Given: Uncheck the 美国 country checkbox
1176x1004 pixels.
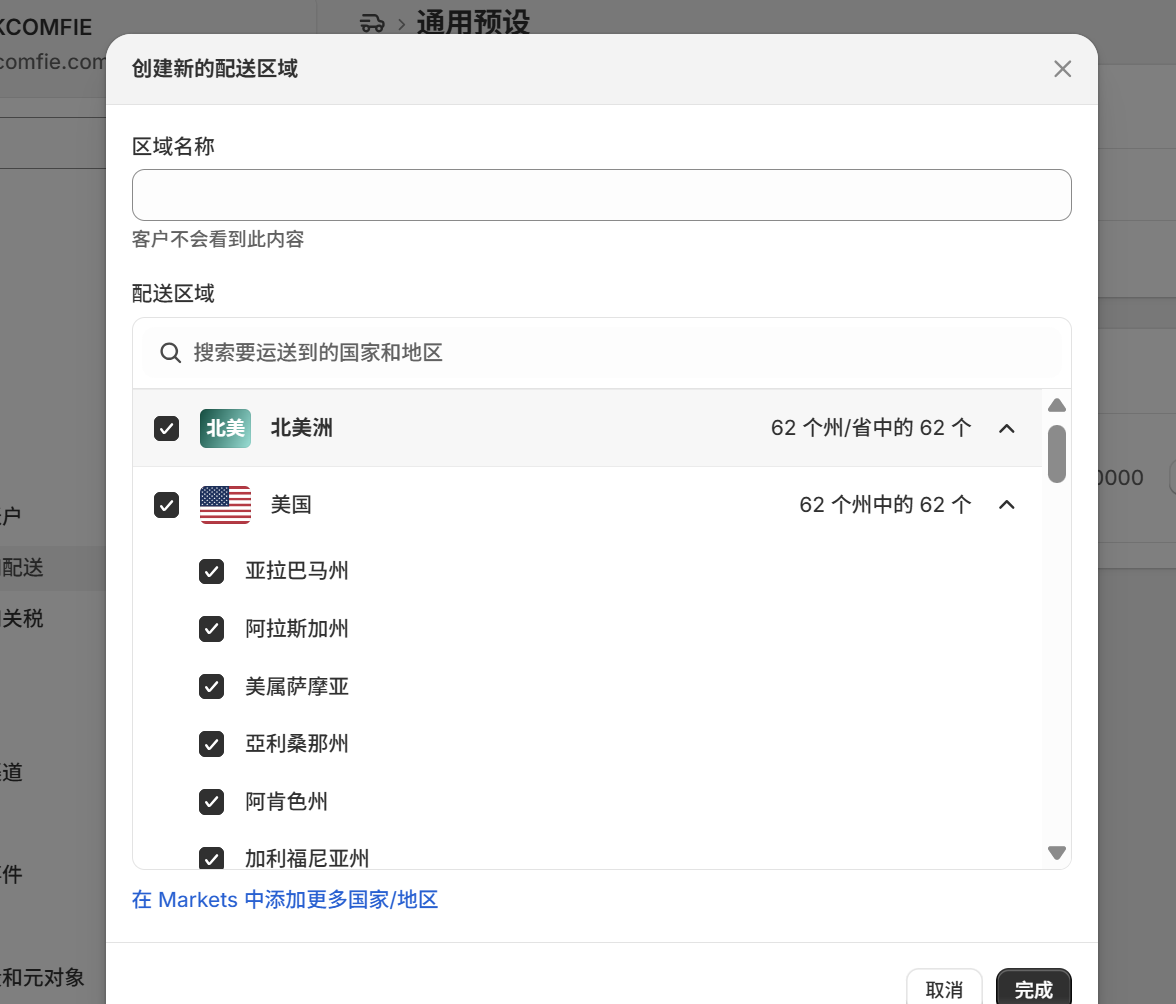Looking at the screenshot, I should click(x=166, y=505).
